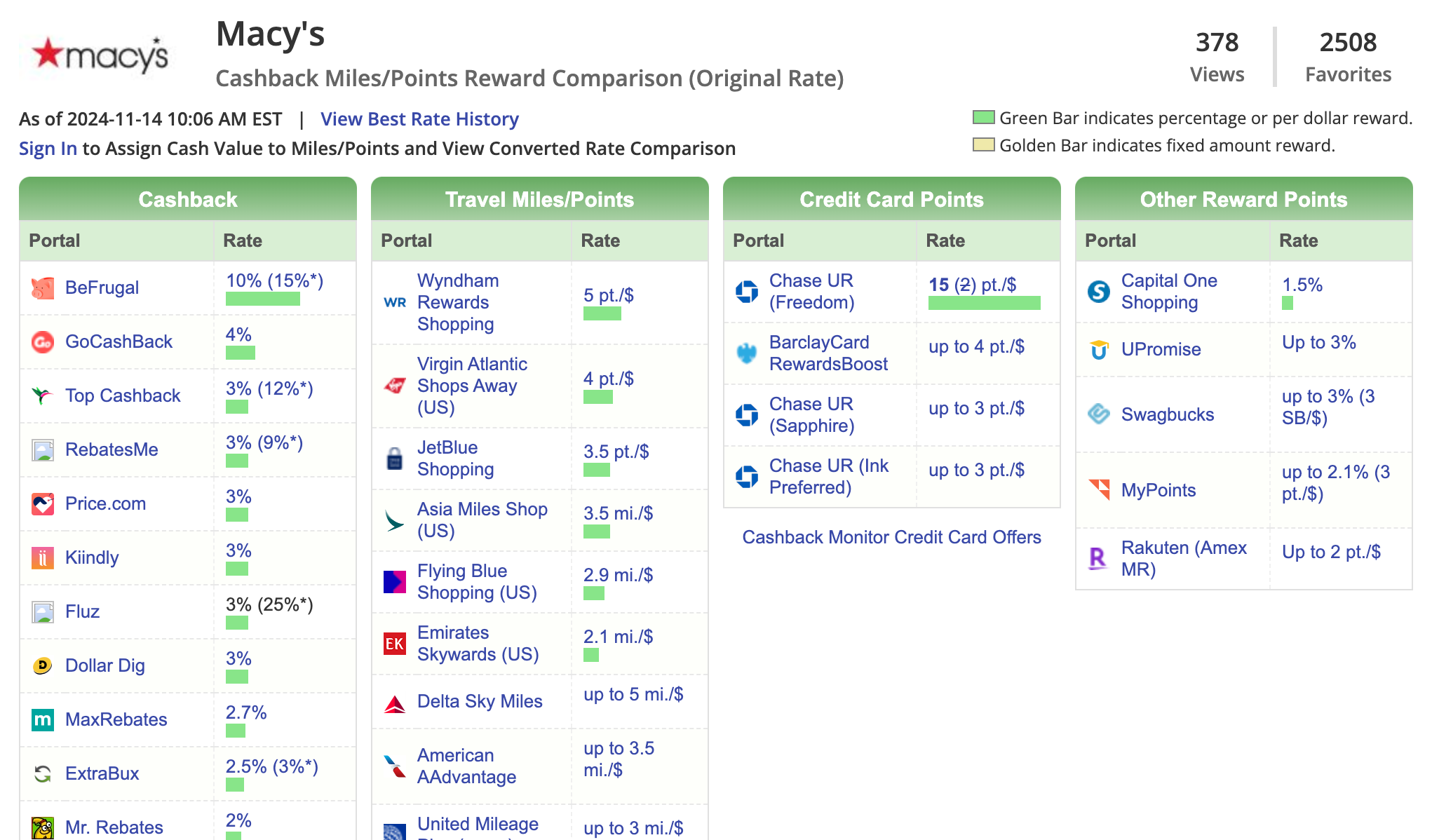Click the Price.com portal icon

tap(43, 504)
